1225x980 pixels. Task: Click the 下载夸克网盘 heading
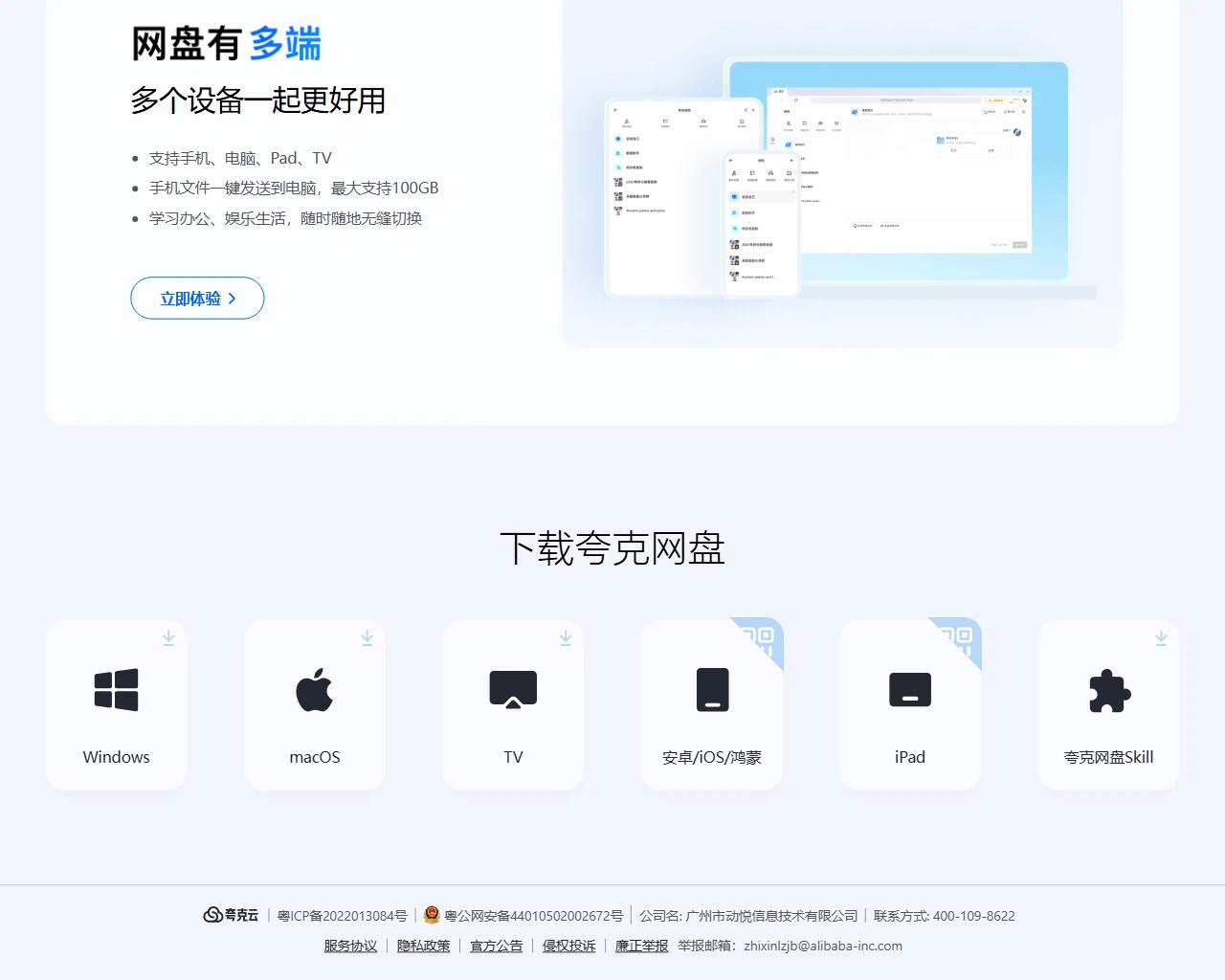(x=612, y=548)
